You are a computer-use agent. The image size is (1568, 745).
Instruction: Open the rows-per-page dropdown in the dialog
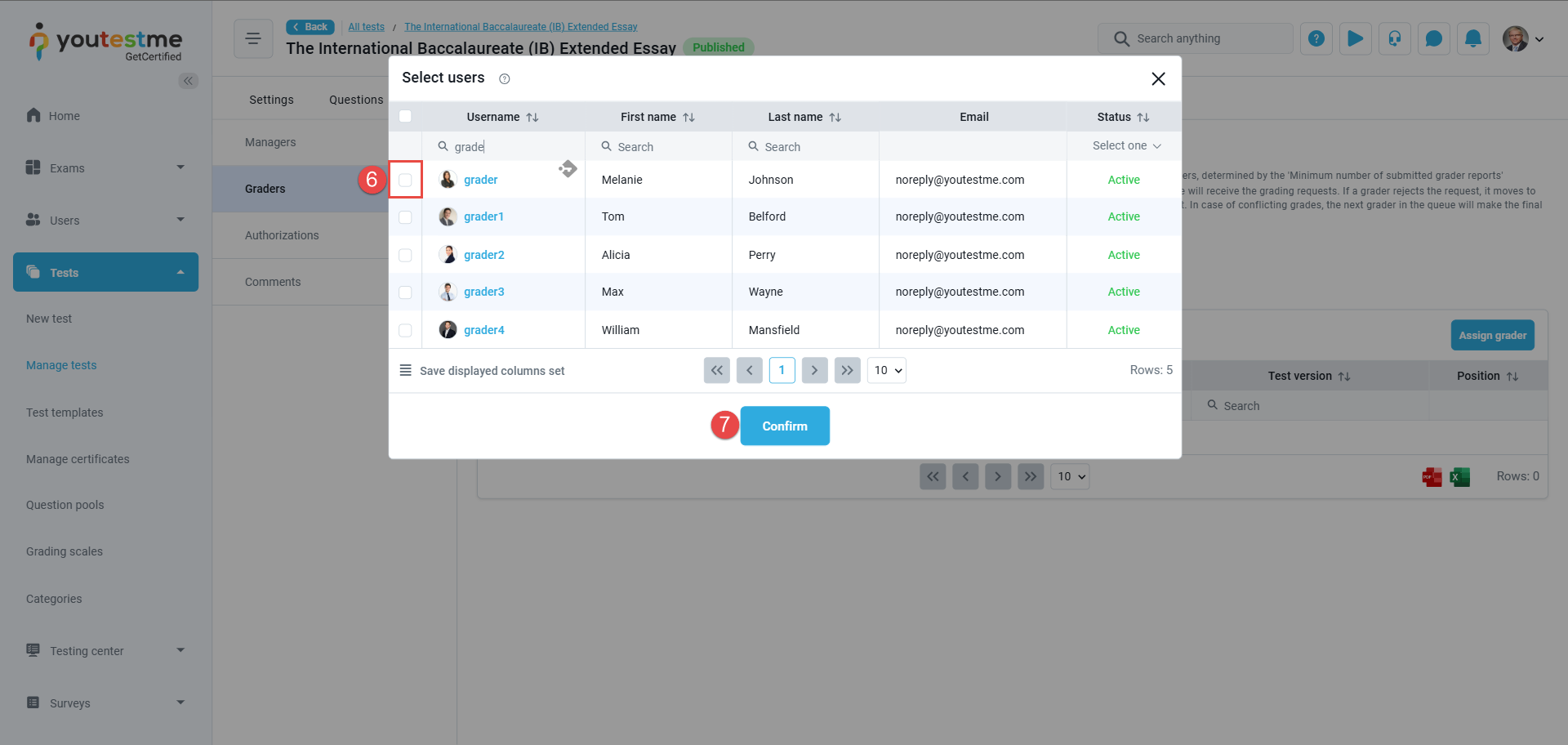coord(887,370)
